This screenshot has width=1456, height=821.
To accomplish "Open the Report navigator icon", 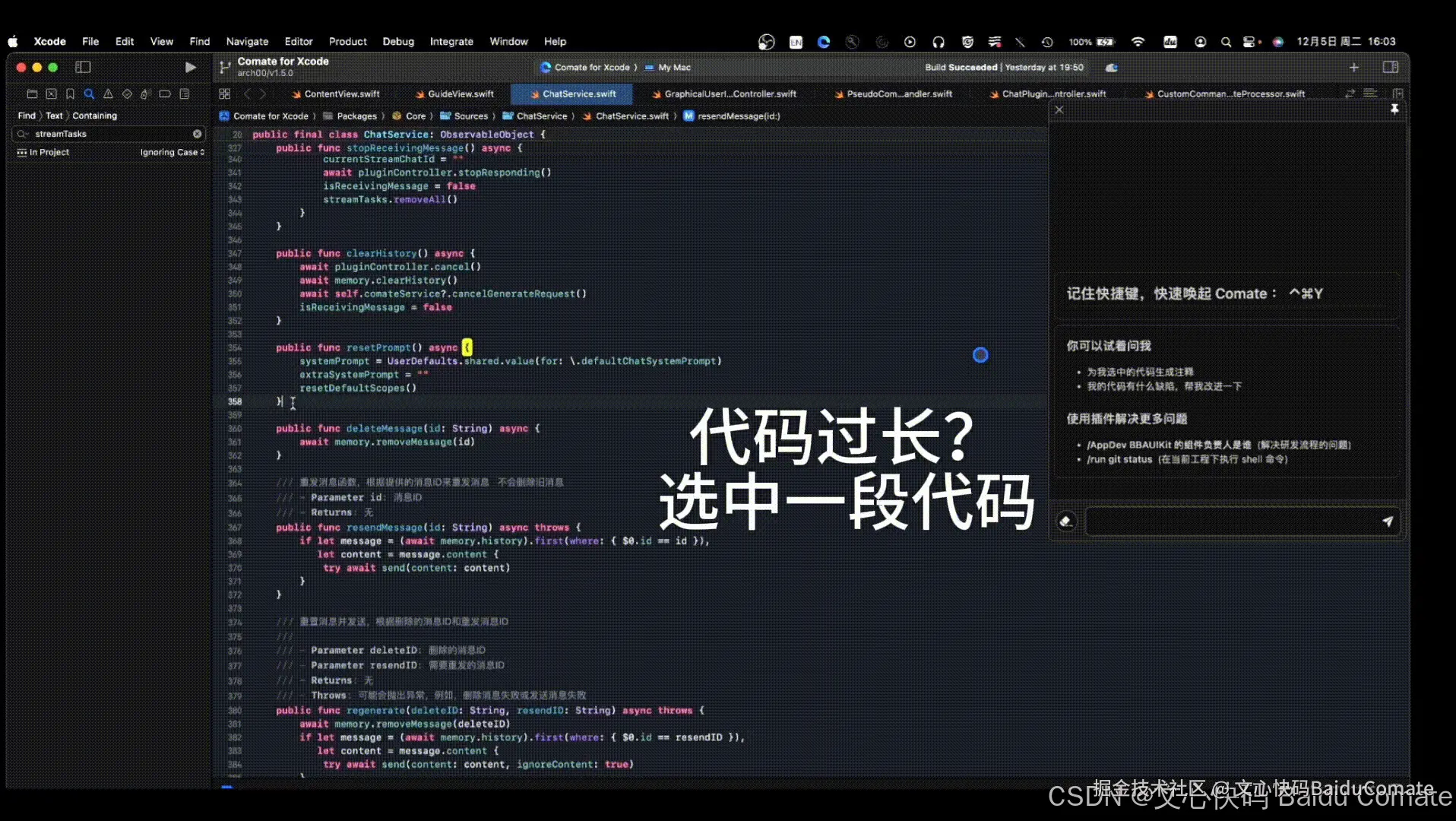I will click(184, 94).
